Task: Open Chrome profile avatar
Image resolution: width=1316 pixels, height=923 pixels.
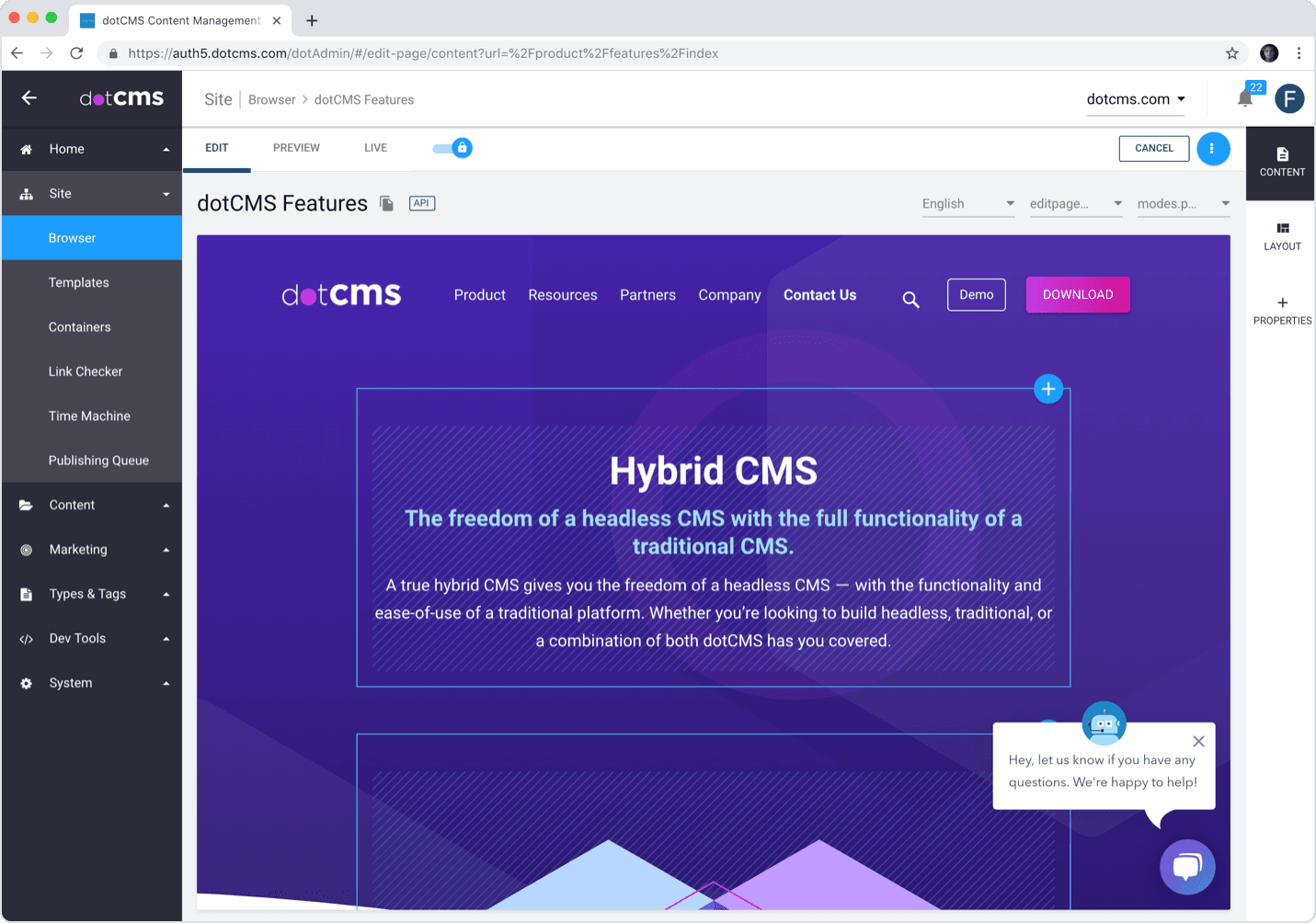Action: (x=1269, y=53)
